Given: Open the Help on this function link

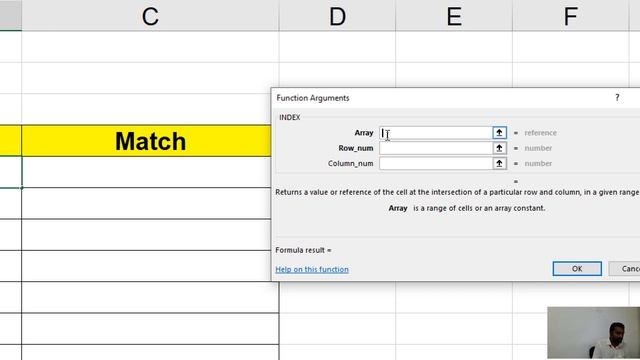Looking at the screenshot, I should (x=312, y=269).
